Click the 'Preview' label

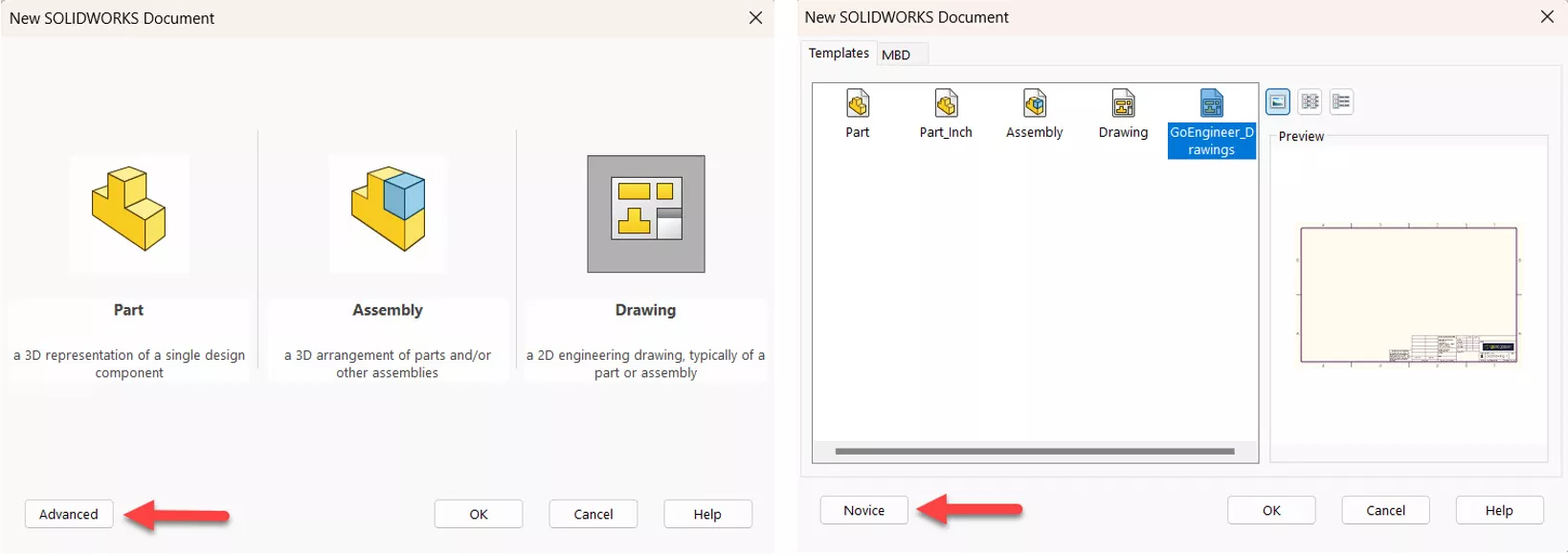click(1302, 137)
